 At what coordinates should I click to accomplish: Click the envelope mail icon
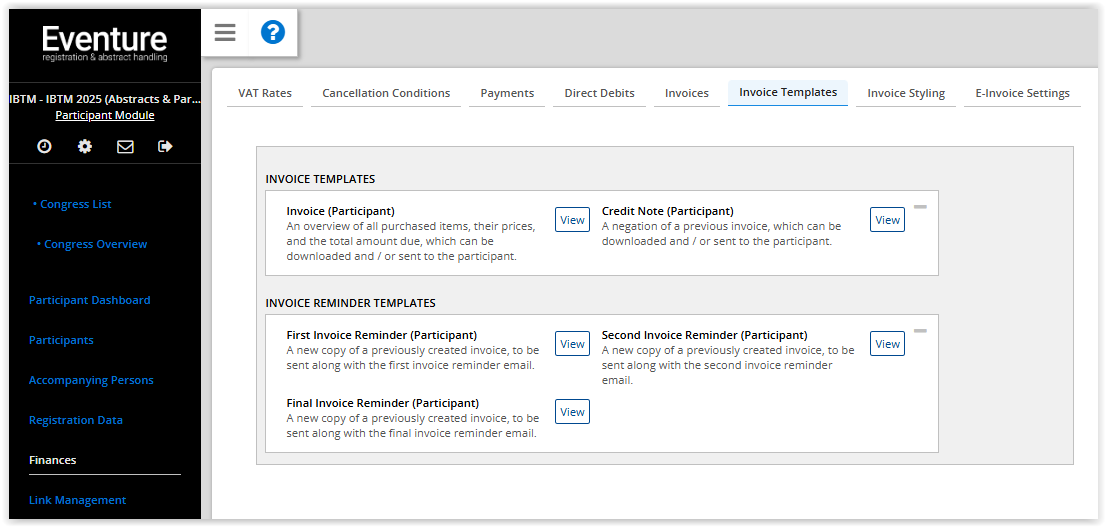(125, 146)
